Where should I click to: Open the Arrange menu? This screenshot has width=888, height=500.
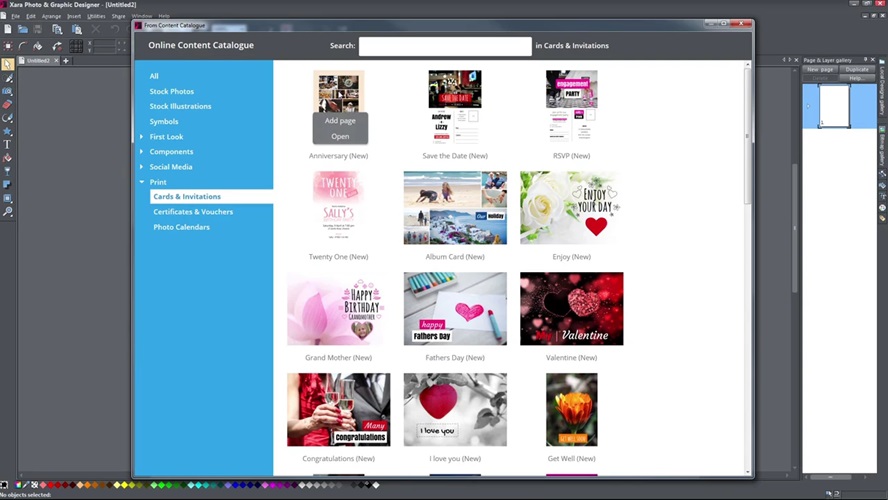51,16
